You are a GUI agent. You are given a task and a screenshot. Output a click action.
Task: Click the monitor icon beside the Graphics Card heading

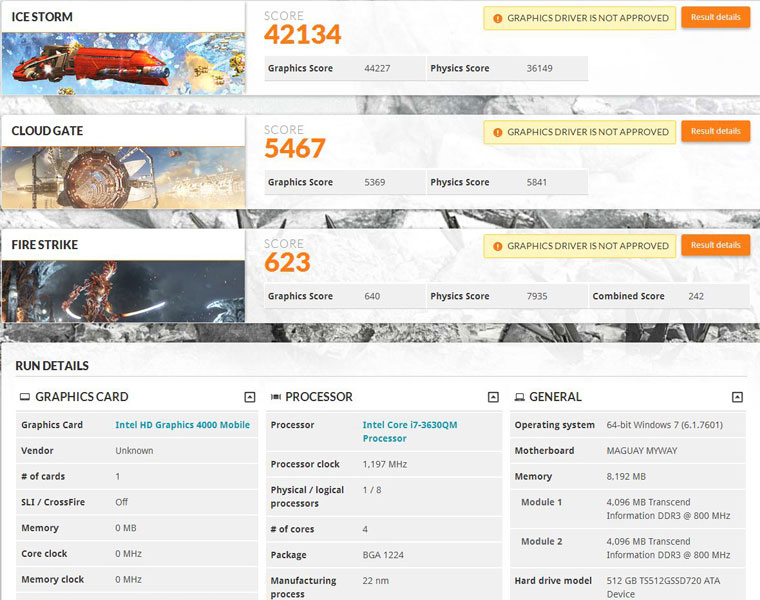[x=25, y=397]
